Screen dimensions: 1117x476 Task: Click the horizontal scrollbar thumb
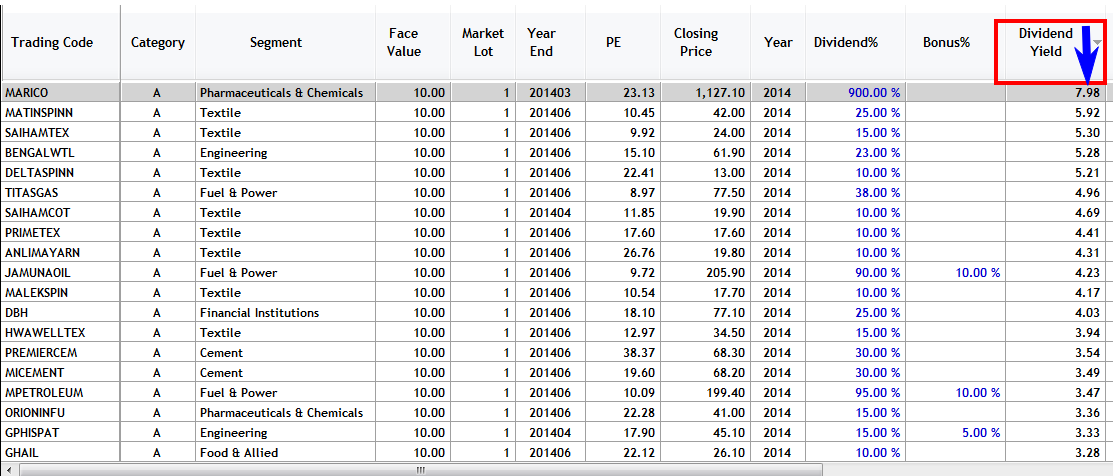pos(421,470)
